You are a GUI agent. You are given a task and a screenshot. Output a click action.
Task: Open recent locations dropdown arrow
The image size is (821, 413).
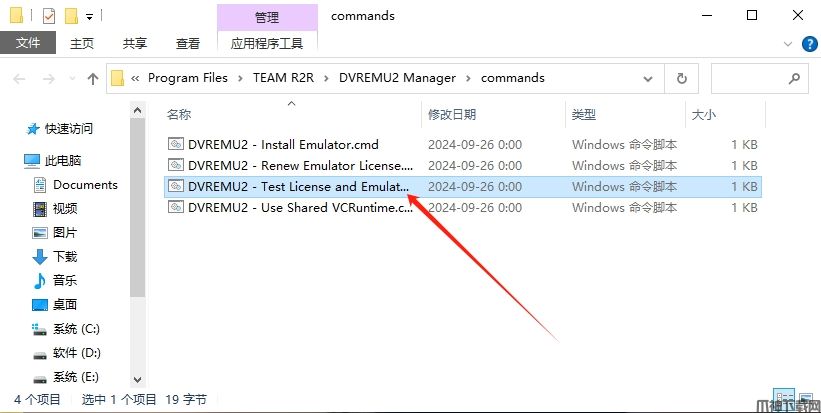click(72, 79)
